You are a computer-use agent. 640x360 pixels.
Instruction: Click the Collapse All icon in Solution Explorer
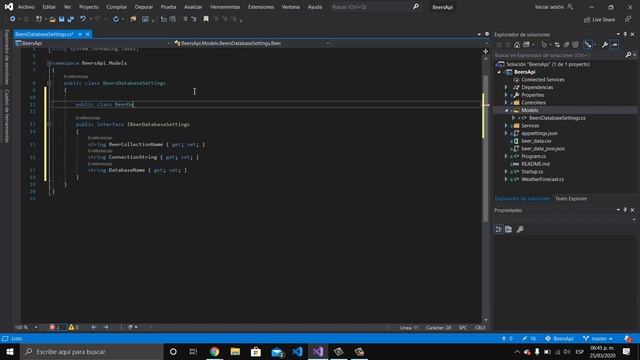point(567,45)
